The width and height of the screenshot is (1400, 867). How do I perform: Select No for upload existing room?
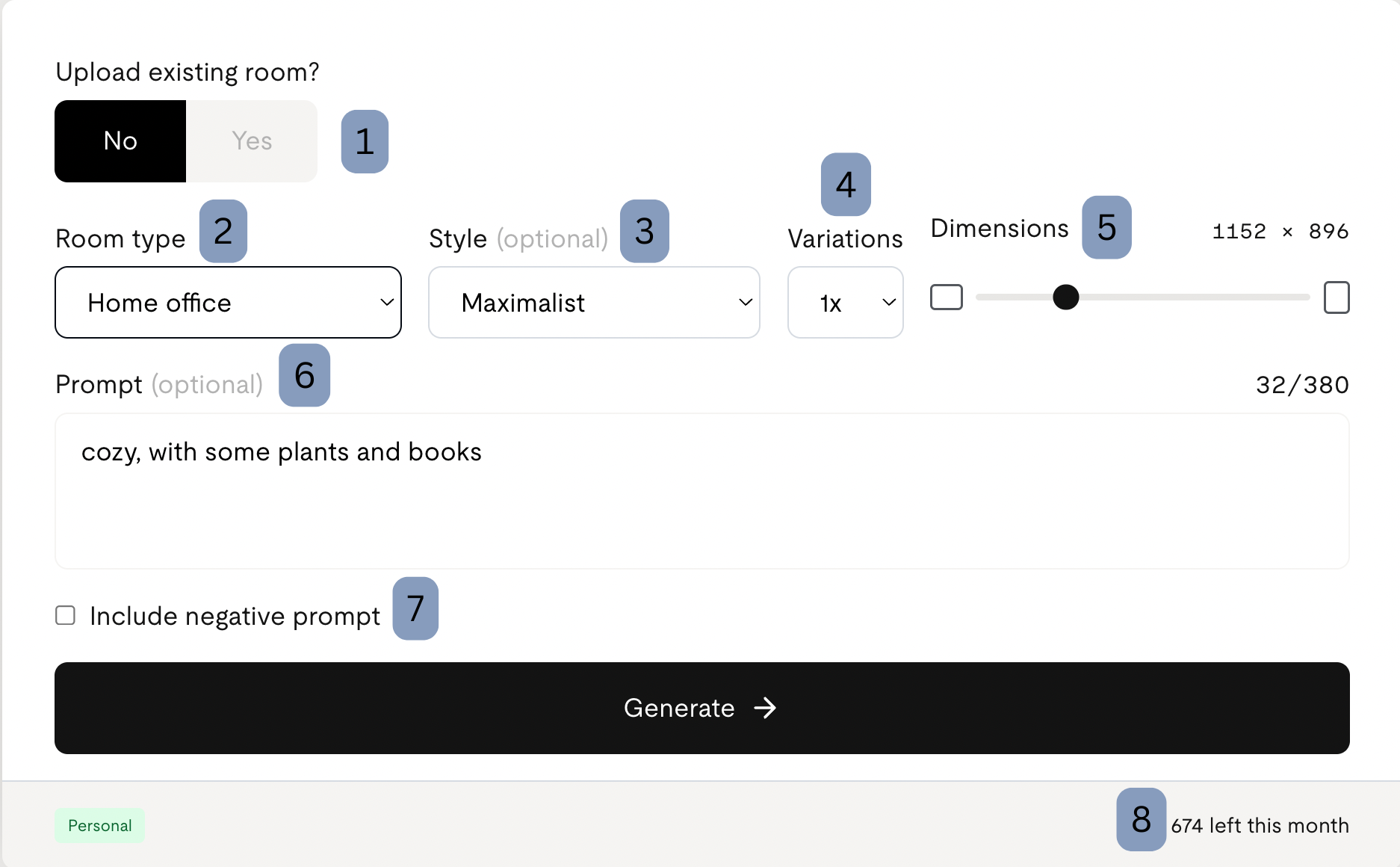[120, 141]
